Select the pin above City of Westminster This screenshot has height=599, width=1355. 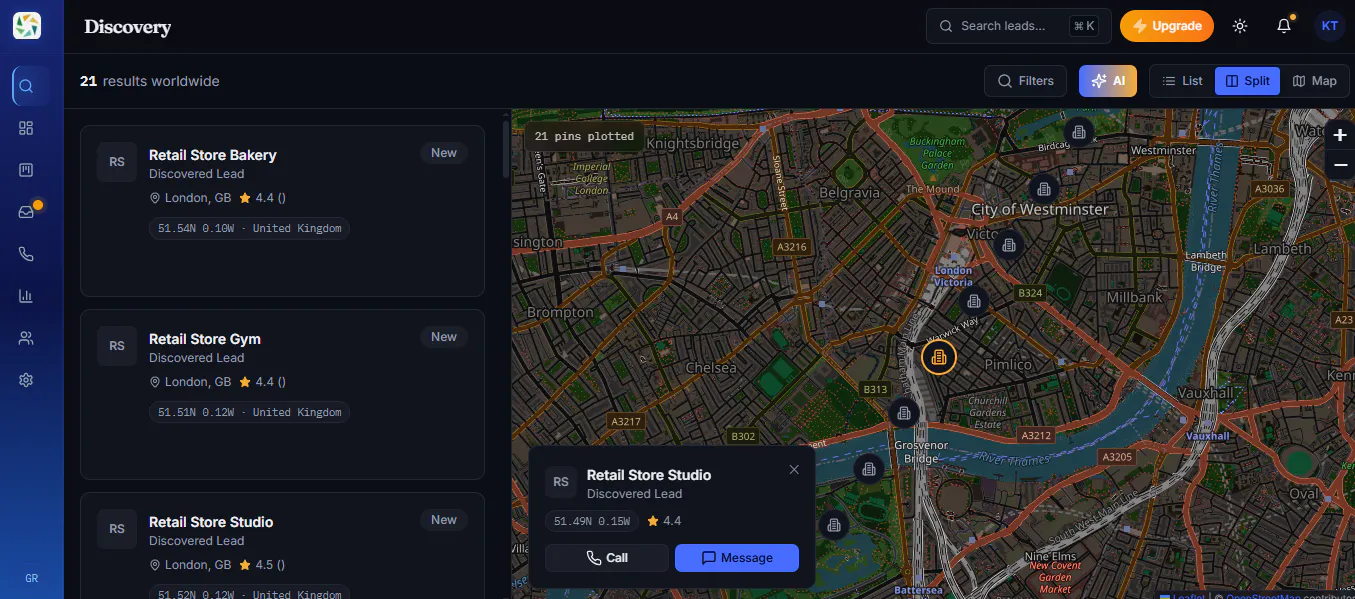[x=1044, y=187]
